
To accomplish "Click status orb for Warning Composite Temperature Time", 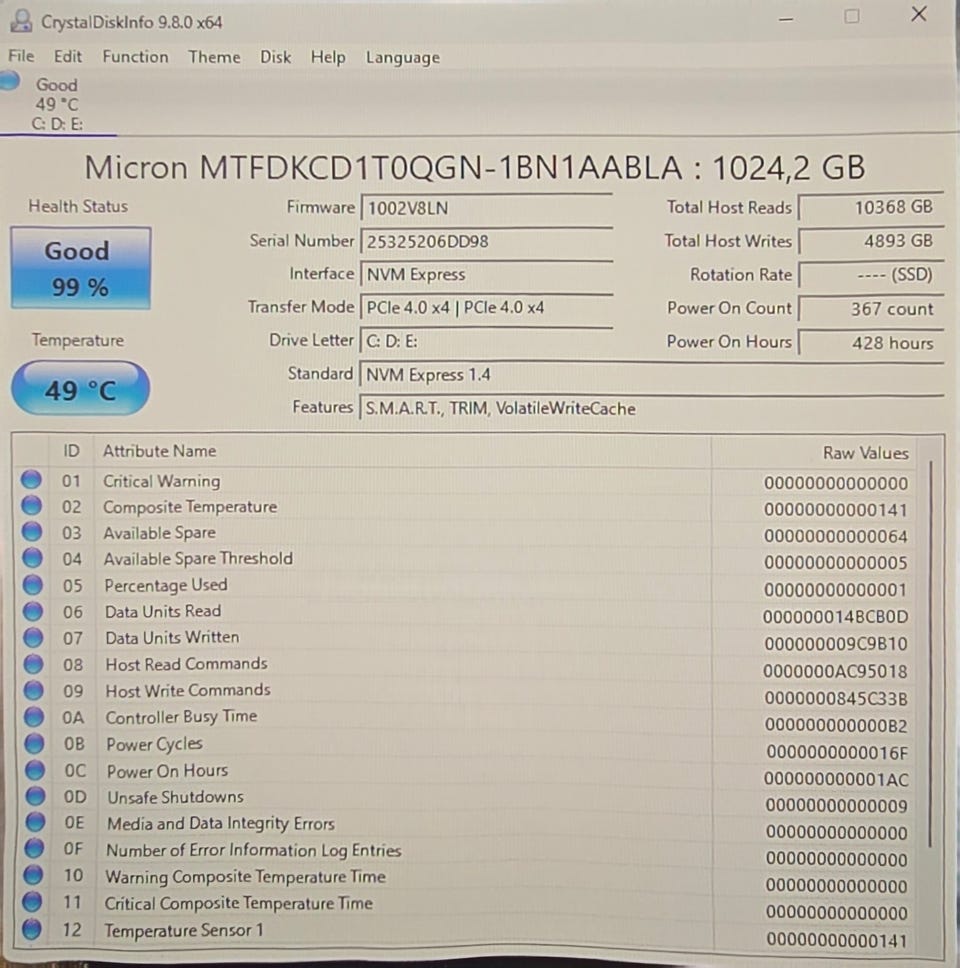I will 33,874.
